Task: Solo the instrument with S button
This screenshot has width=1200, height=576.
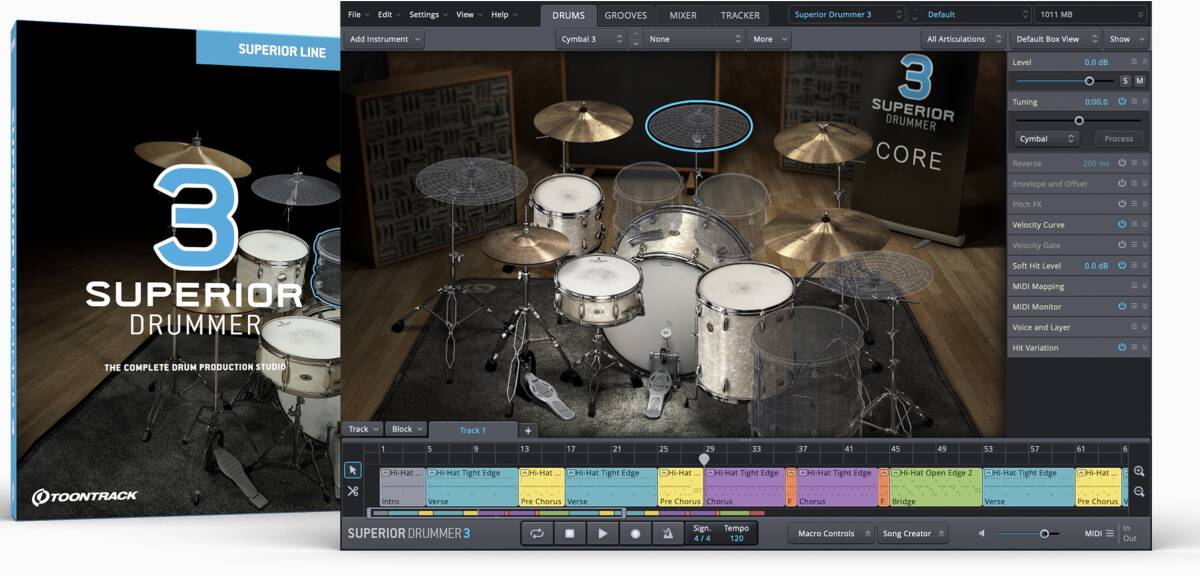Action: 1125,81
